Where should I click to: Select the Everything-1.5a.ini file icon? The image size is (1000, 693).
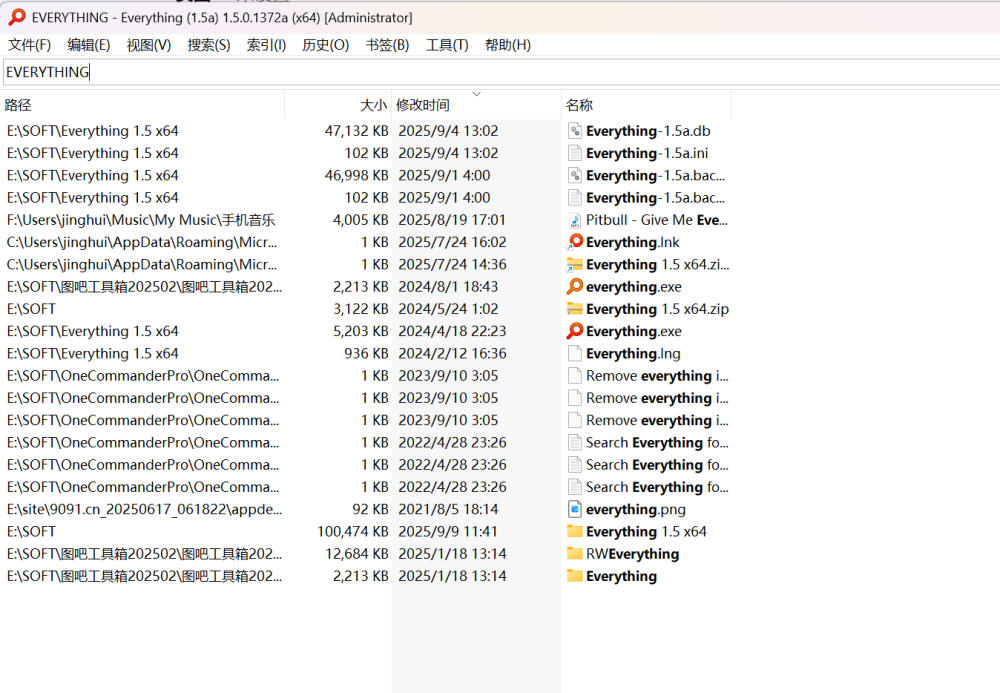point(575,153)
